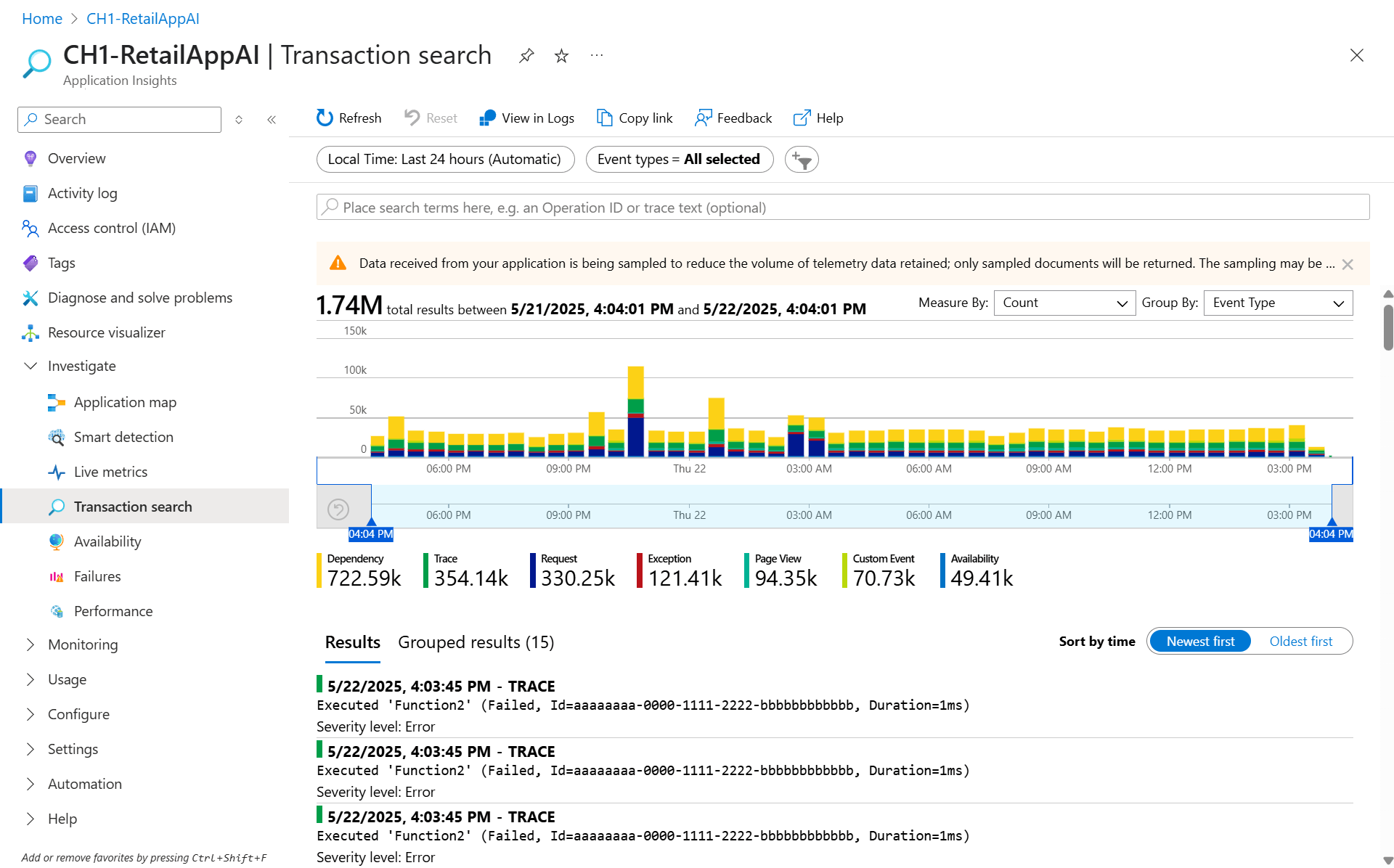
Task: Click the add filter funnel icon
Action: coord(802,160)
